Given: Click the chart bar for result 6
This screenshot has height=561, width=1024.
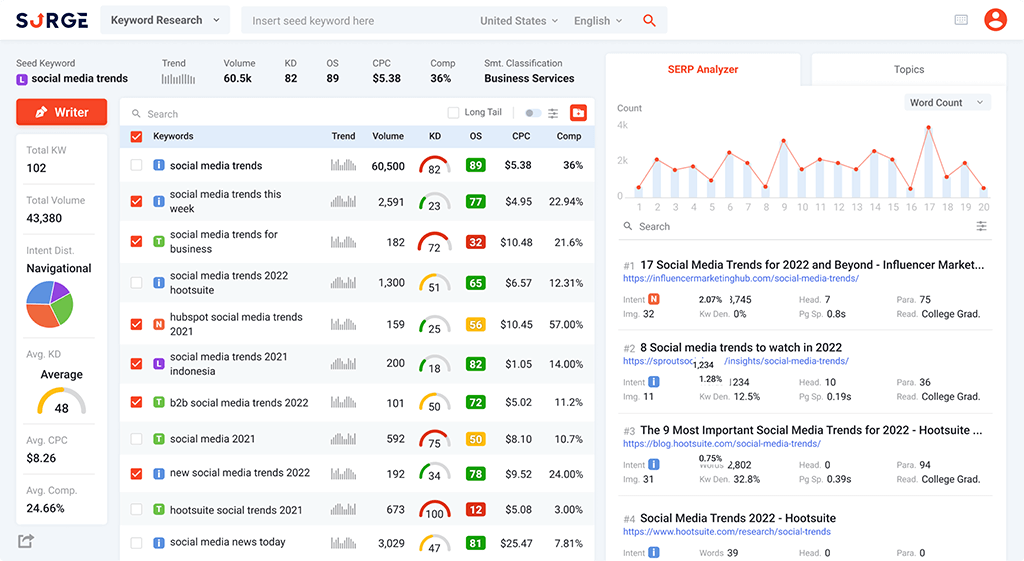Looking at the screenshot, I should [x=729, y=175].
